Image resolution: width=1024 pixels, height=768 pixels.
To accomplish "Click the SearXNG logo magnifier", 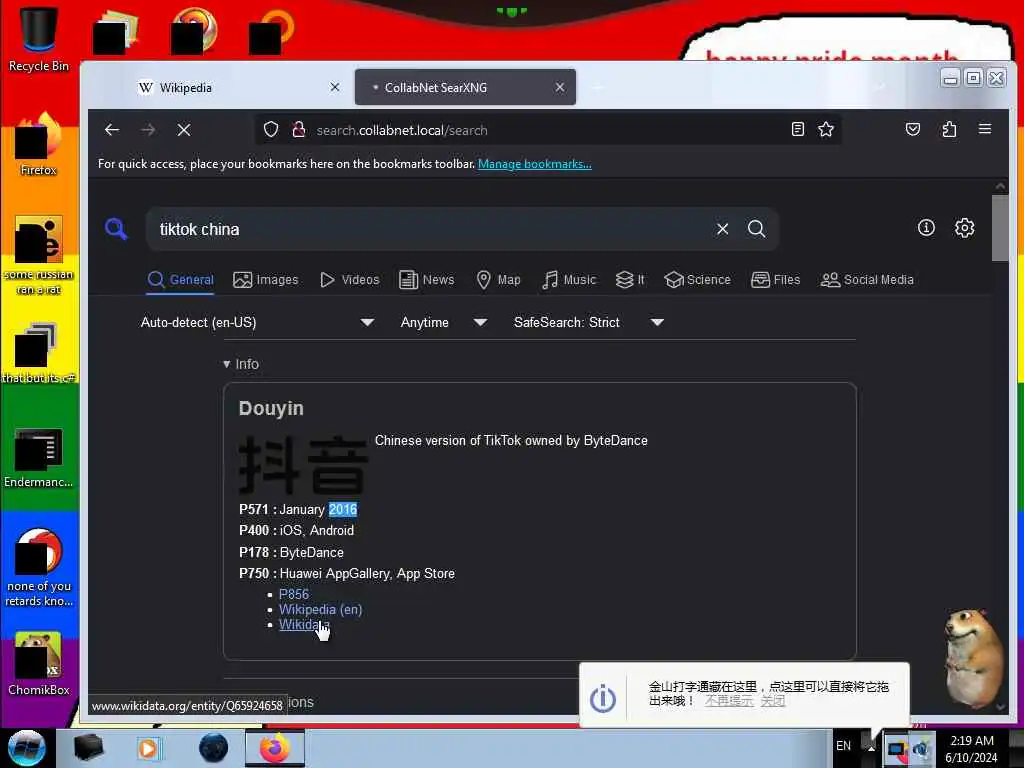I will coord(116,229).
